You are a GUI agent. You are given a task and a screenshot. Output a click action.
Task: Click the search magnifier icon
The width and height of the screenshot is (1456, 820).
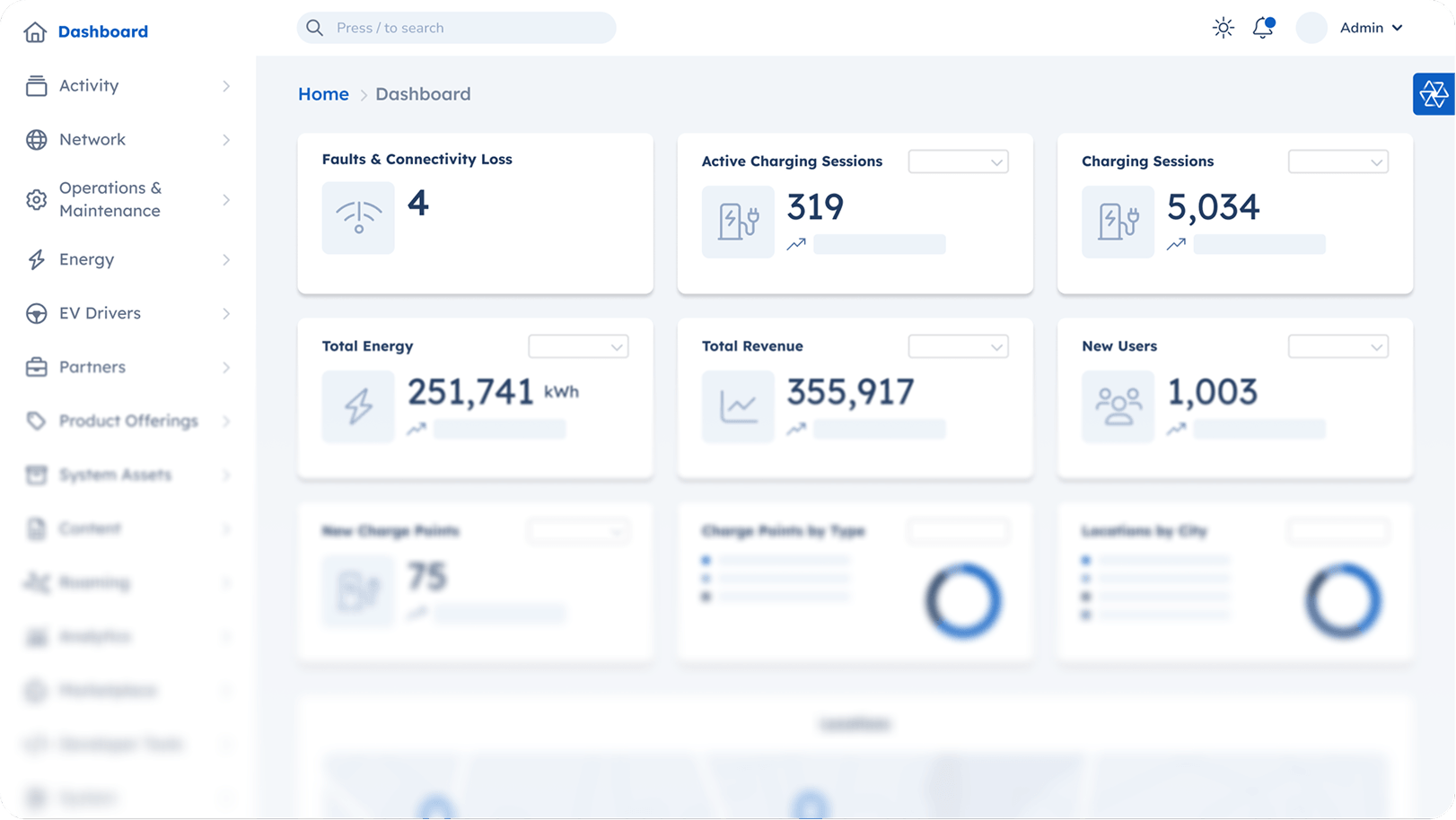[314, 28]
